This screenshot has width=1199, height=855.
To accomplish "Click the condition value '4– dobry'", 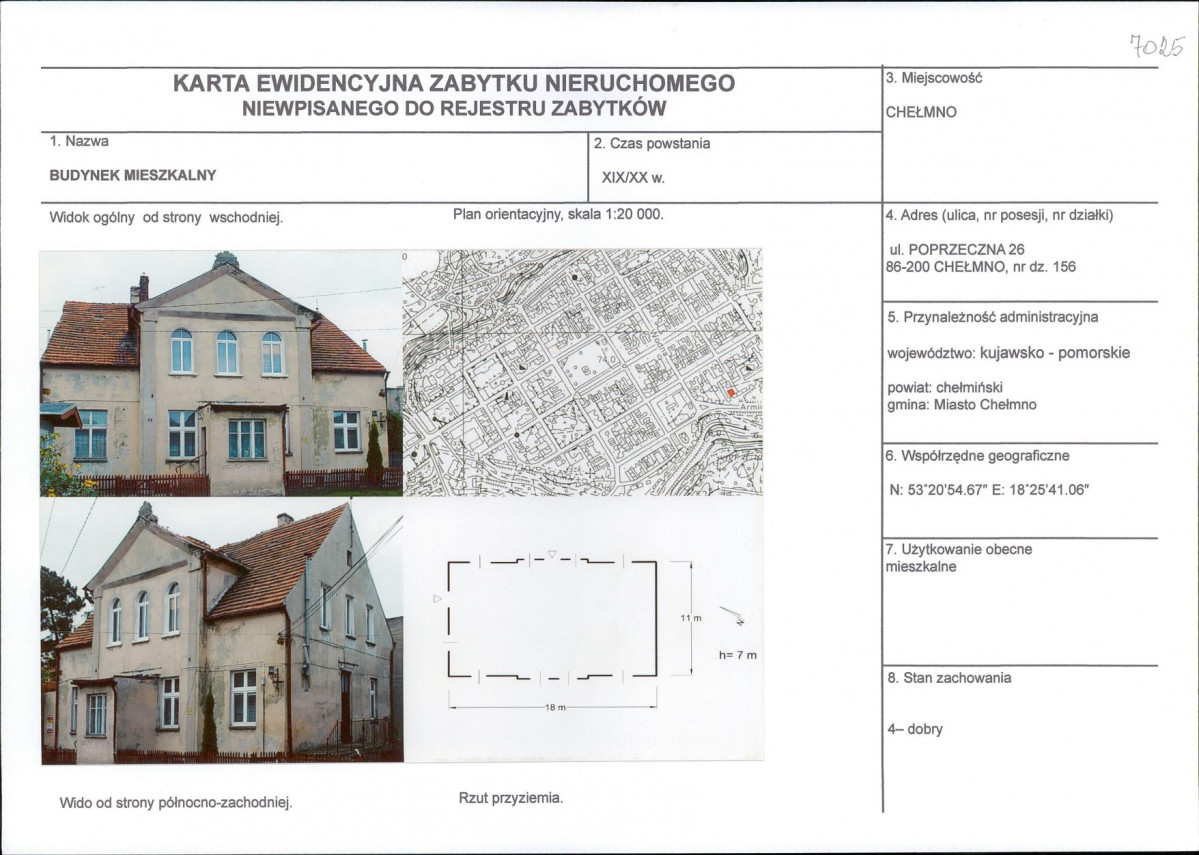I will point(915,730).
